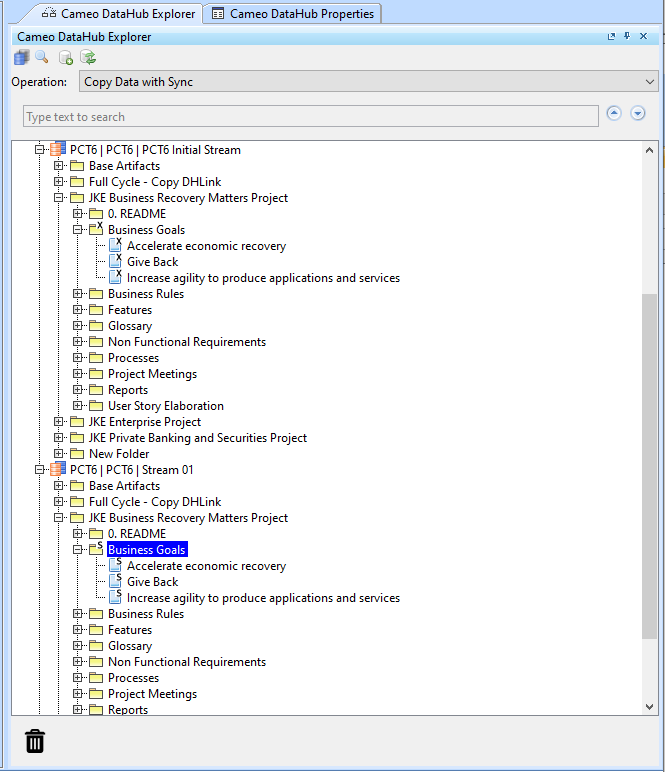665x772 pixels.
Task: Select JKE Business Recovery Matters Project in Stream 01
Action: [x=188, y=518]
